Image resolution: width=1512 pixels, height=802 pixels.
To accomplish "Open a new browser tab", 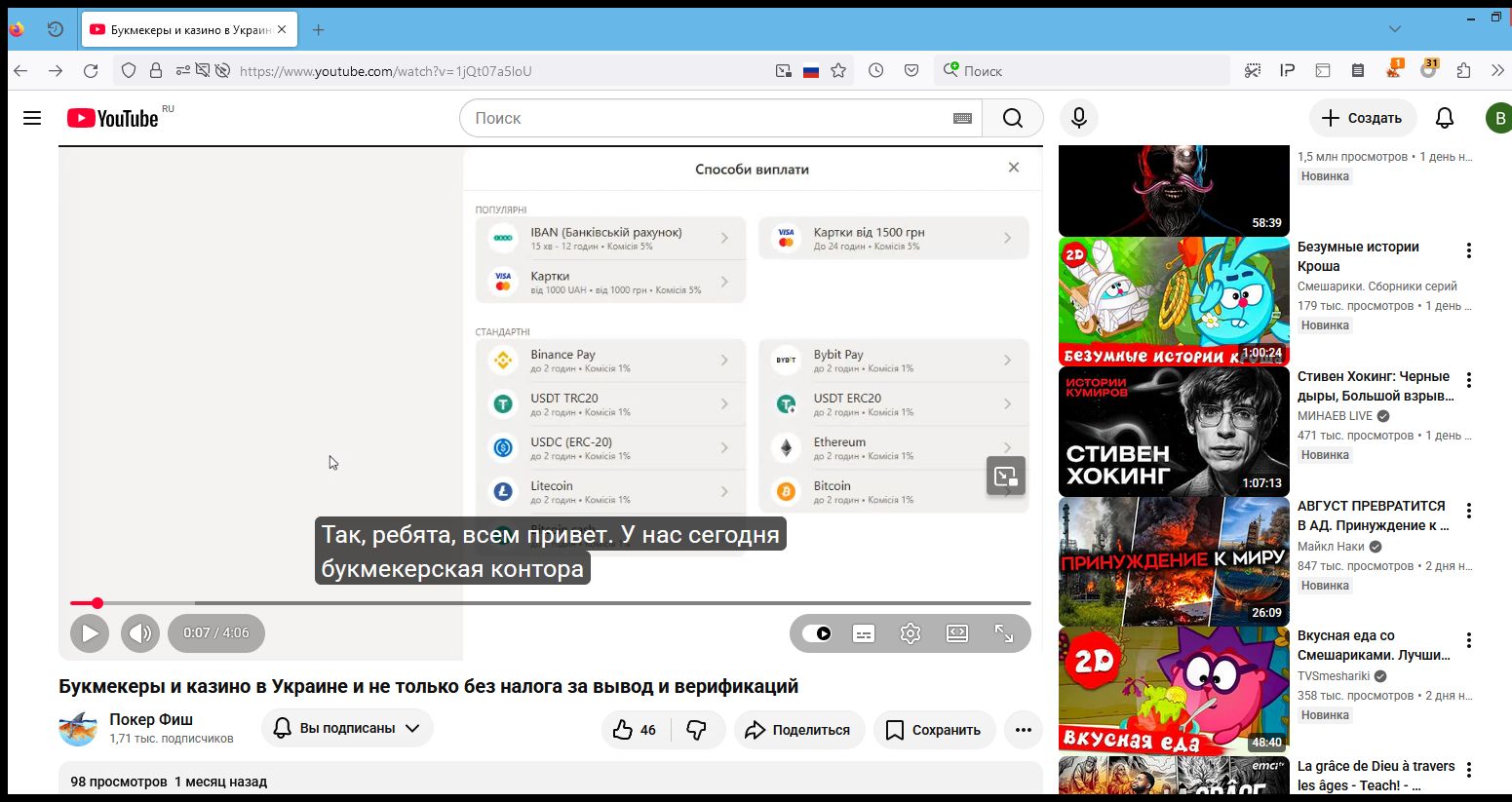I will coord(318,29).
